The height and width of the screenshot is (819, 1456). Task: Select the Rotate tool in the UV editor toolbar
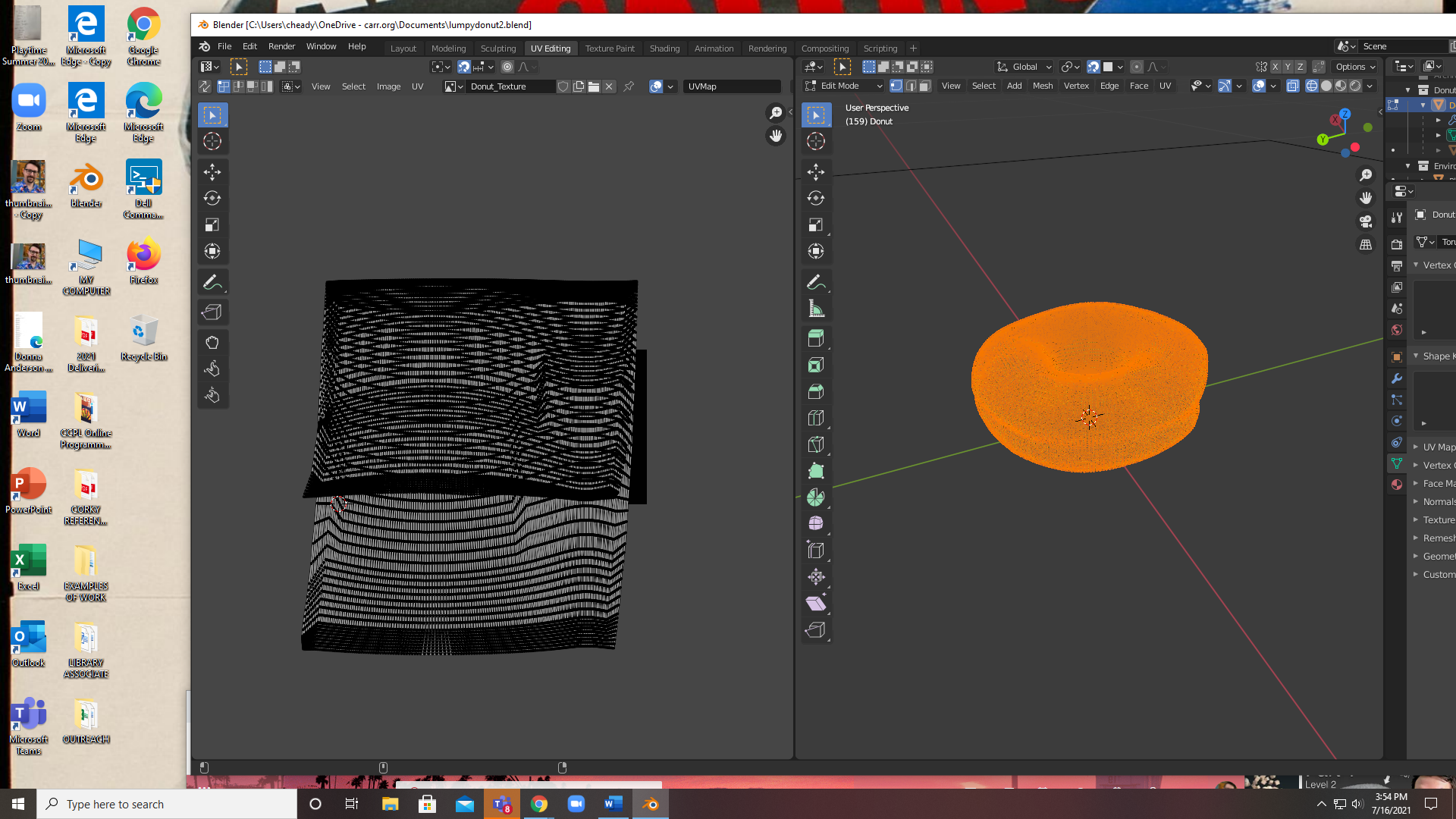212,198
